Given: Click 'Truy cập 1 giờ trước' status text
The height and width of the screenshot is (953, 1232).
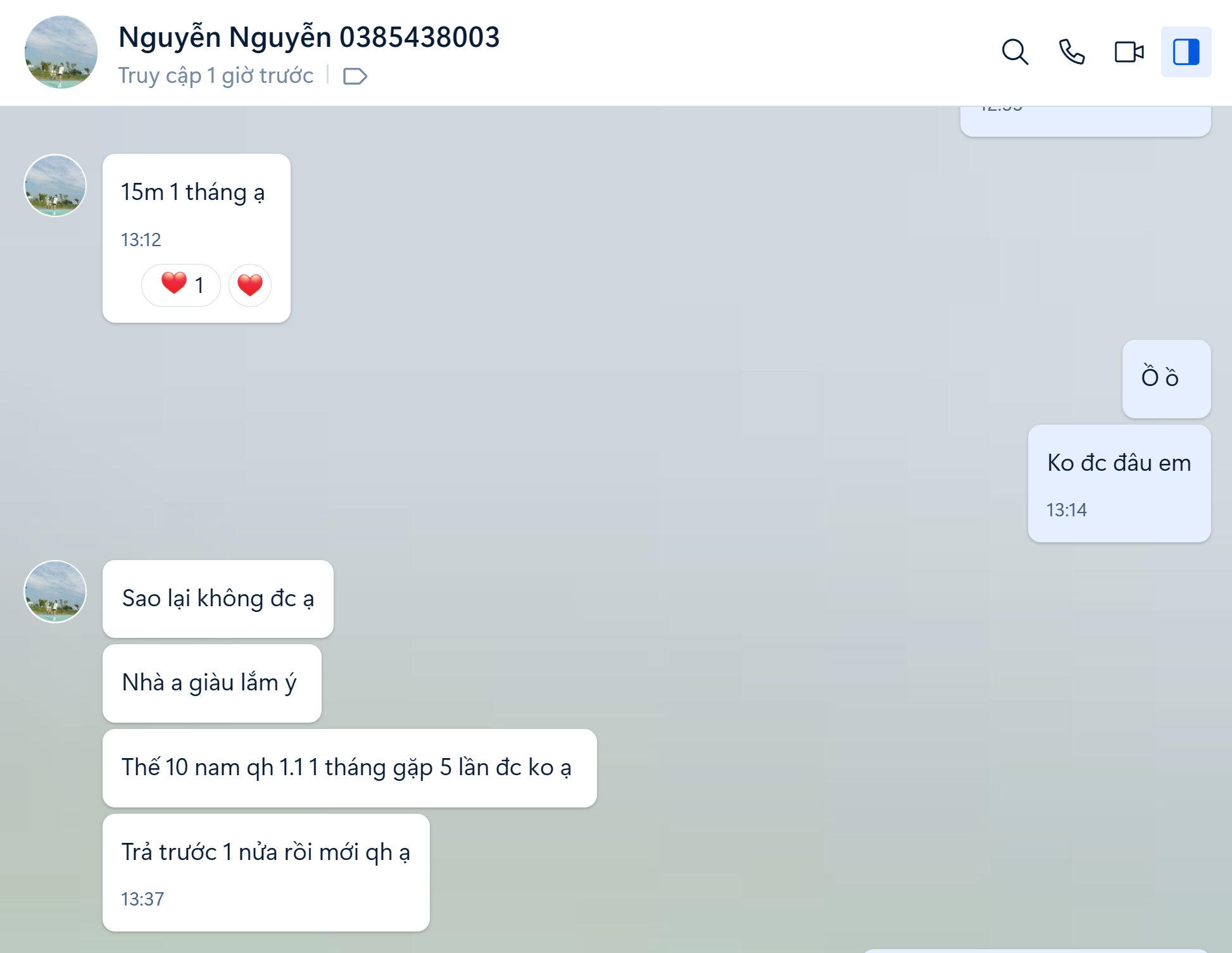Looking at the screenshot, I should click(216, 76).
